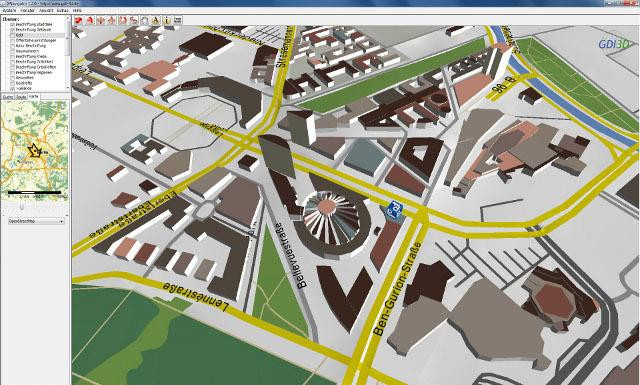This screenshot has width=640, height=385.
Task: Click the yellow position arrow in overview map
Action: click(34, 150)
